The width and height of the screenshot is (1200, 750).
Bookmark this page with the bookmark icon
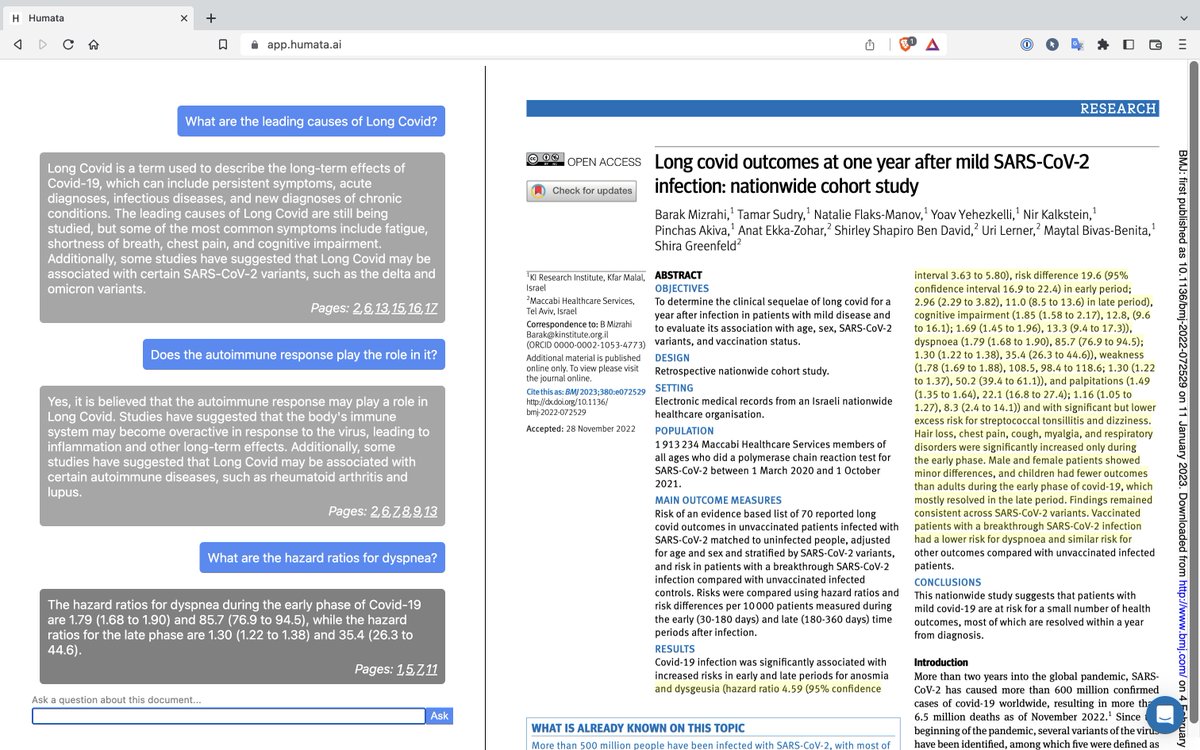(224, 45)
